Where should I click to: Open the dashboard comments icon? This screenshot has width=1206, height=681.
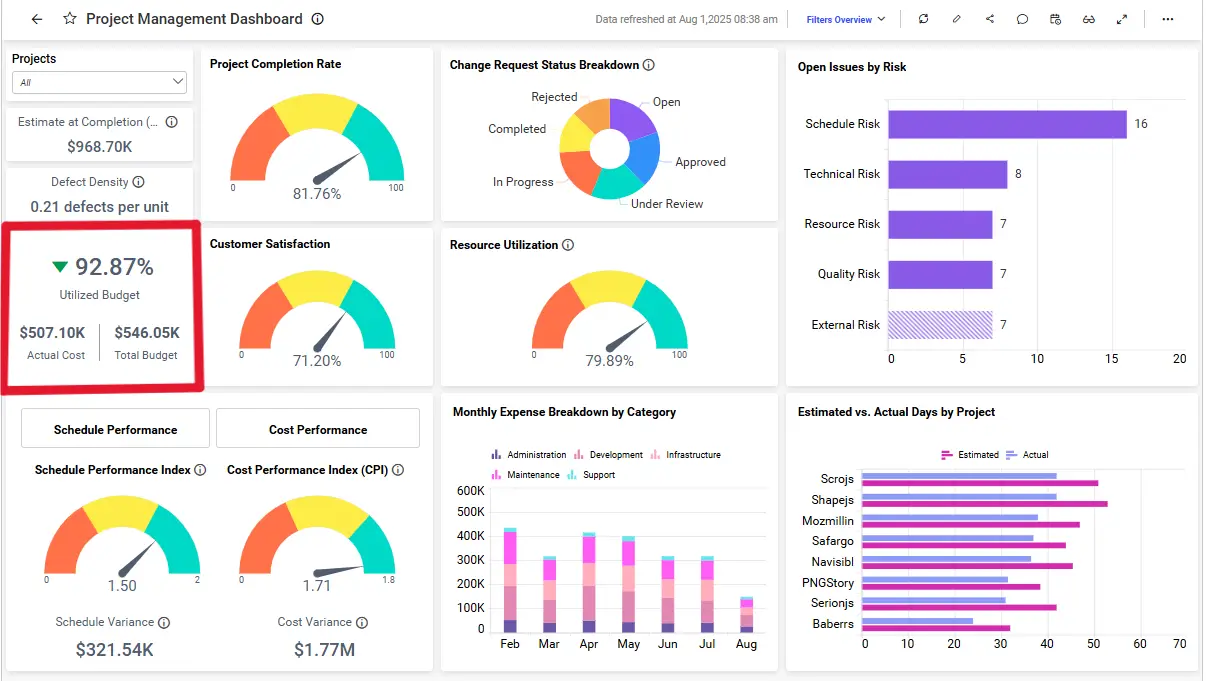pos(1022,19)
